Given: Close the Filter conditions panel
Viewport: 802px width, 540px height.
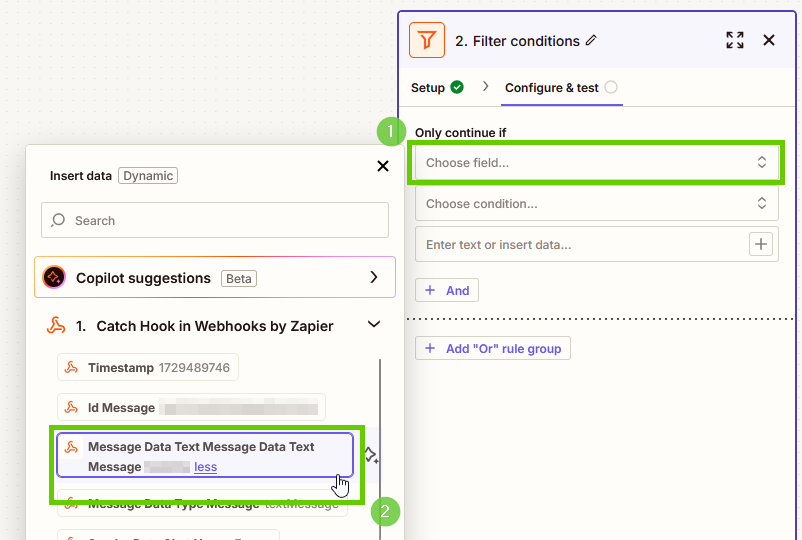Looking at the screenshot, I should click(x=769, y=40).
